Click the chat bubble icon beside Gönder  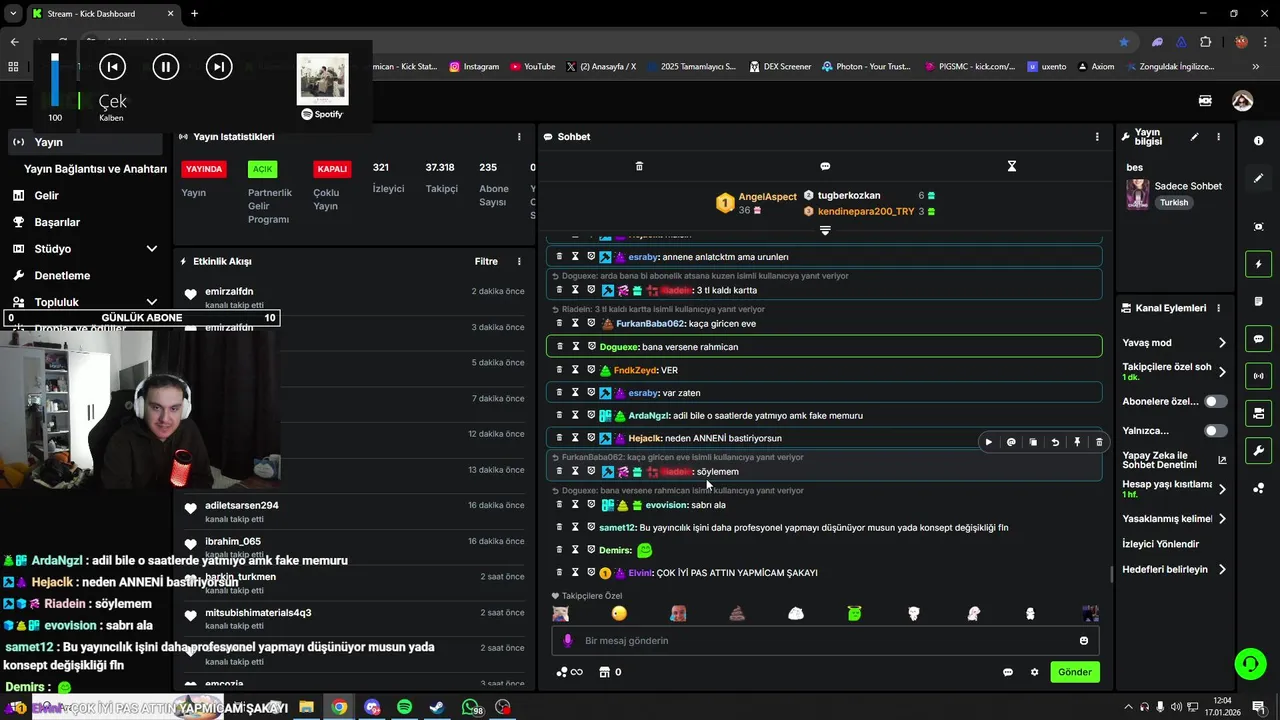tap(1008, 672)
